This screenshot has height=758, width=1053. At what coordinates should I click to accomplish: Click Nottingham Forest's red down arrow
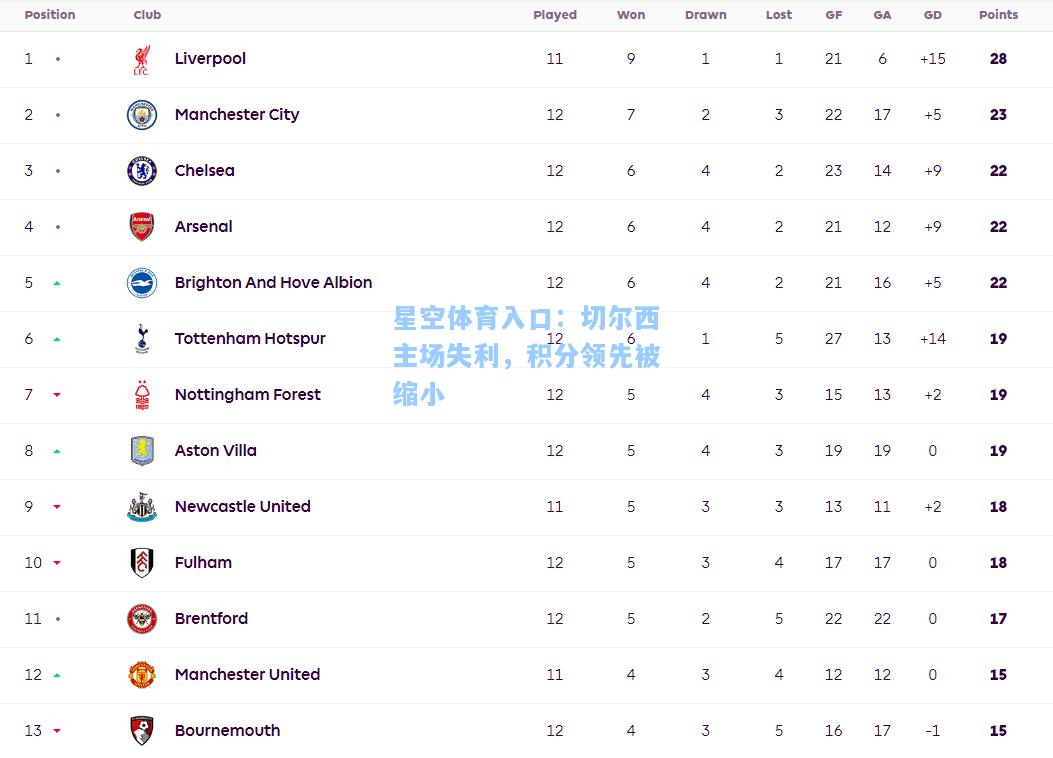57,395
